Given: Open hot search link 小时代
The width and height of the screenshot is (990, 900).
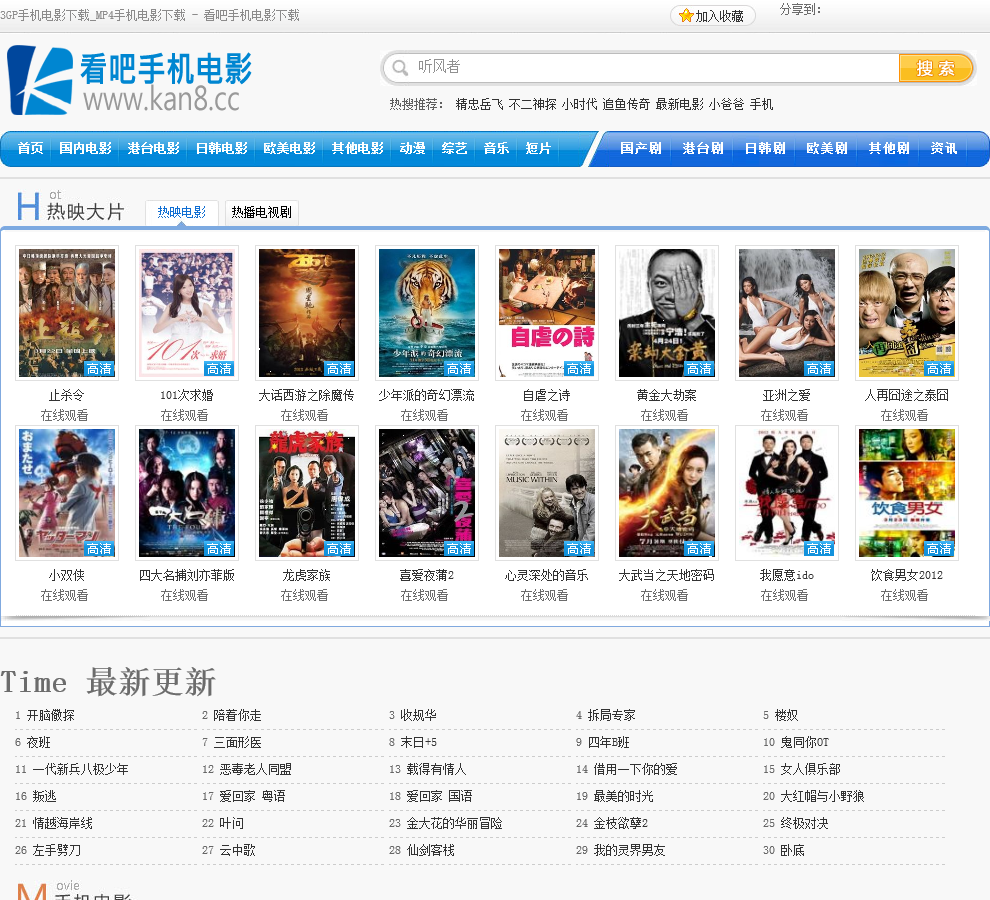Looking at the screenshot, I should point(579,104).
